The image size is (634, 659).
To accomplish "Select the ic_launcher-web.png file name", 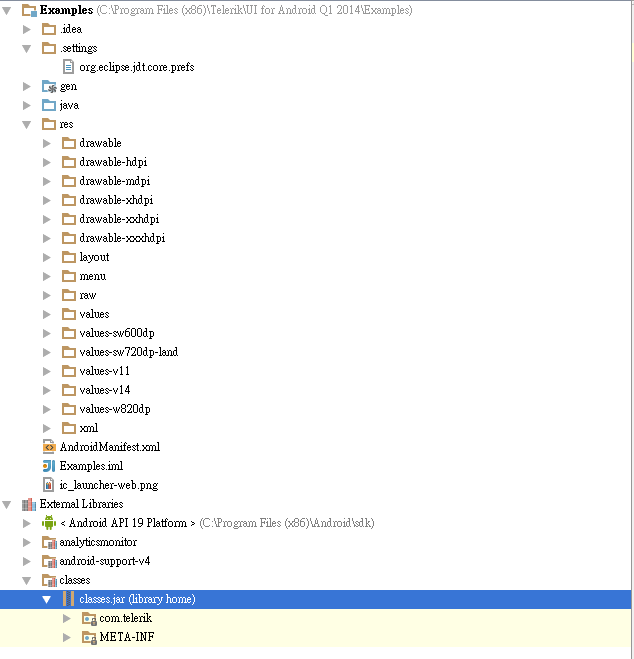I will pos(109,485).
